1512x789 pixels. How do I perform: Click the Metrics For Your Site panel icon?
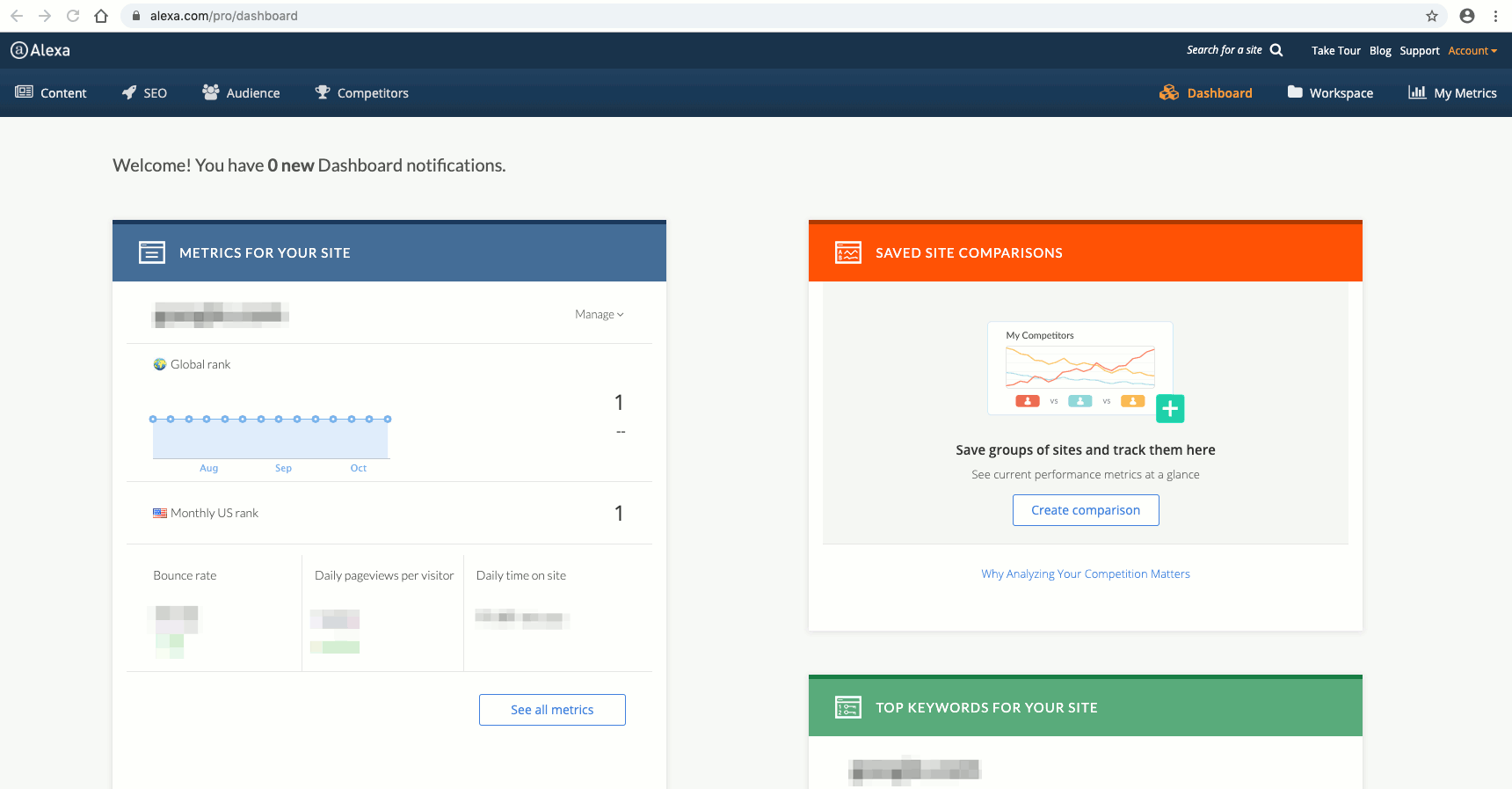point(152,252)
